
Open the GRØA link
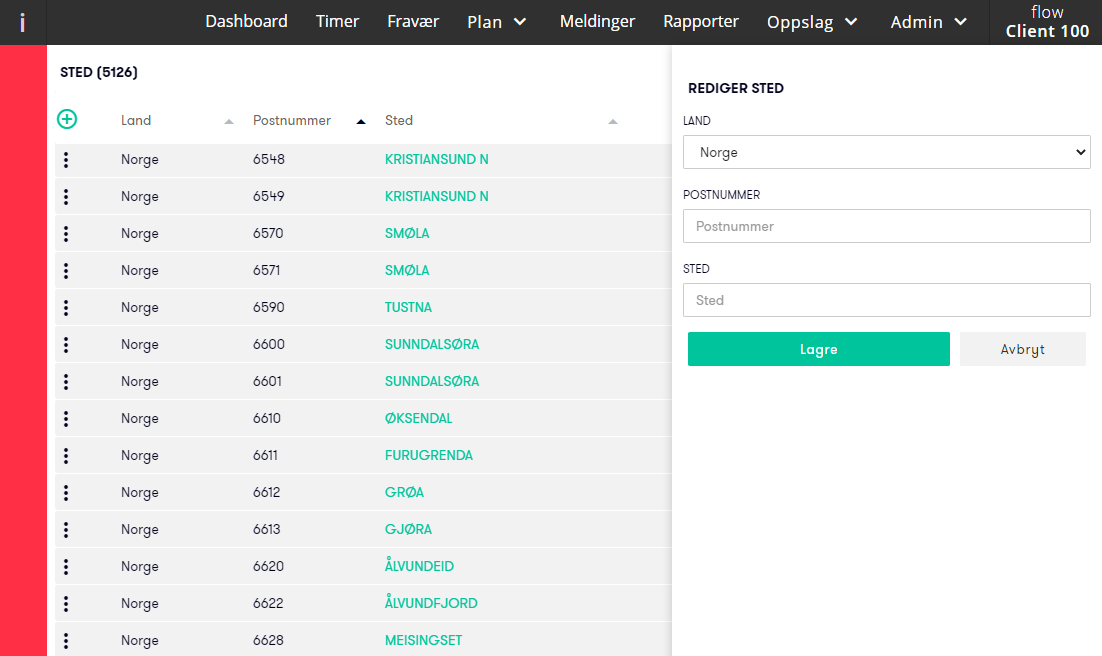coord(404,493)
